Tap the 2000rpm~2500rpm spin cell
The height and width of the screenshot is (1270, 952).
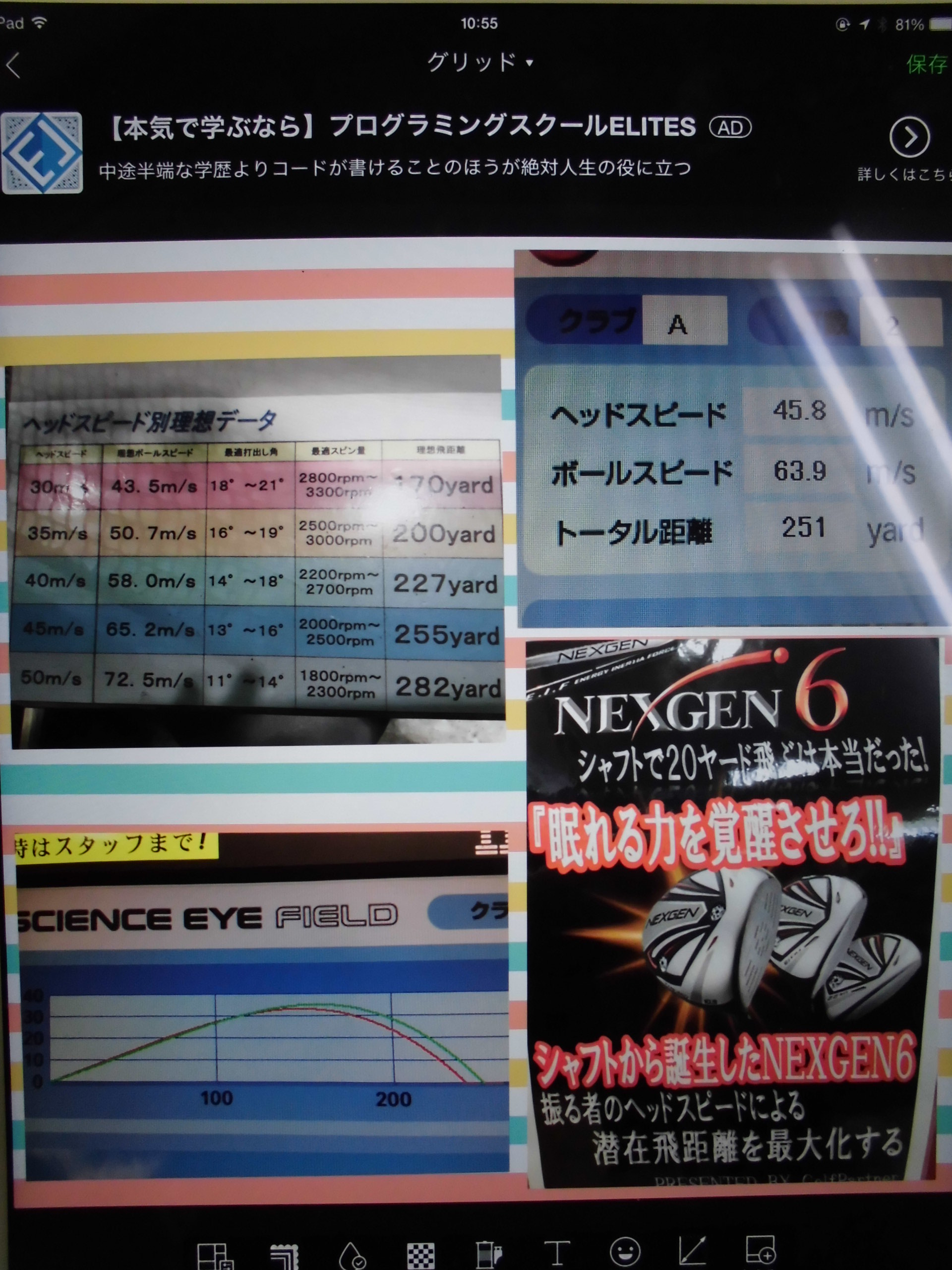(340, 632)
